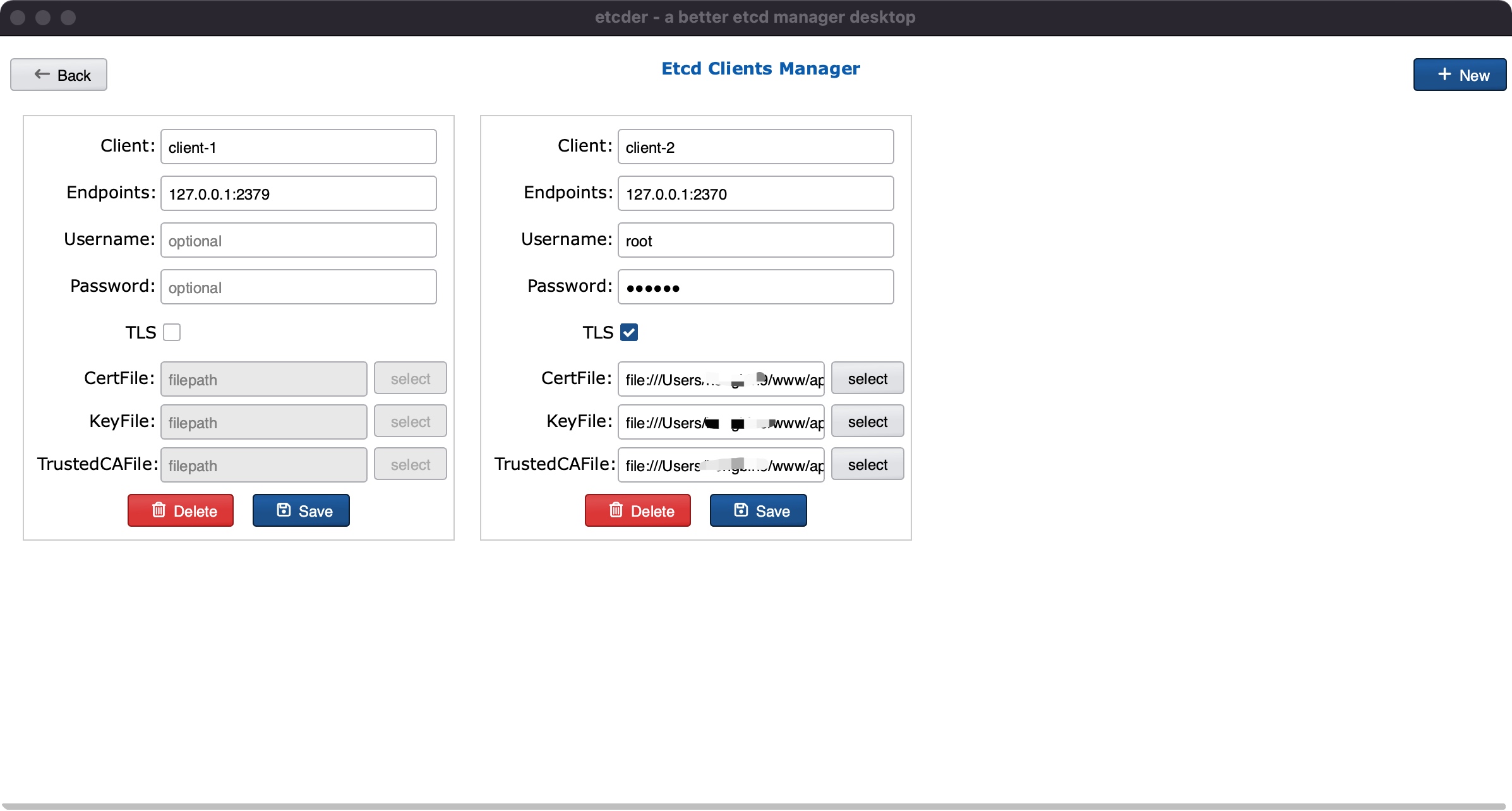1512x811 pixels.
Task: Click the back arrow icon
Action: 42,75
